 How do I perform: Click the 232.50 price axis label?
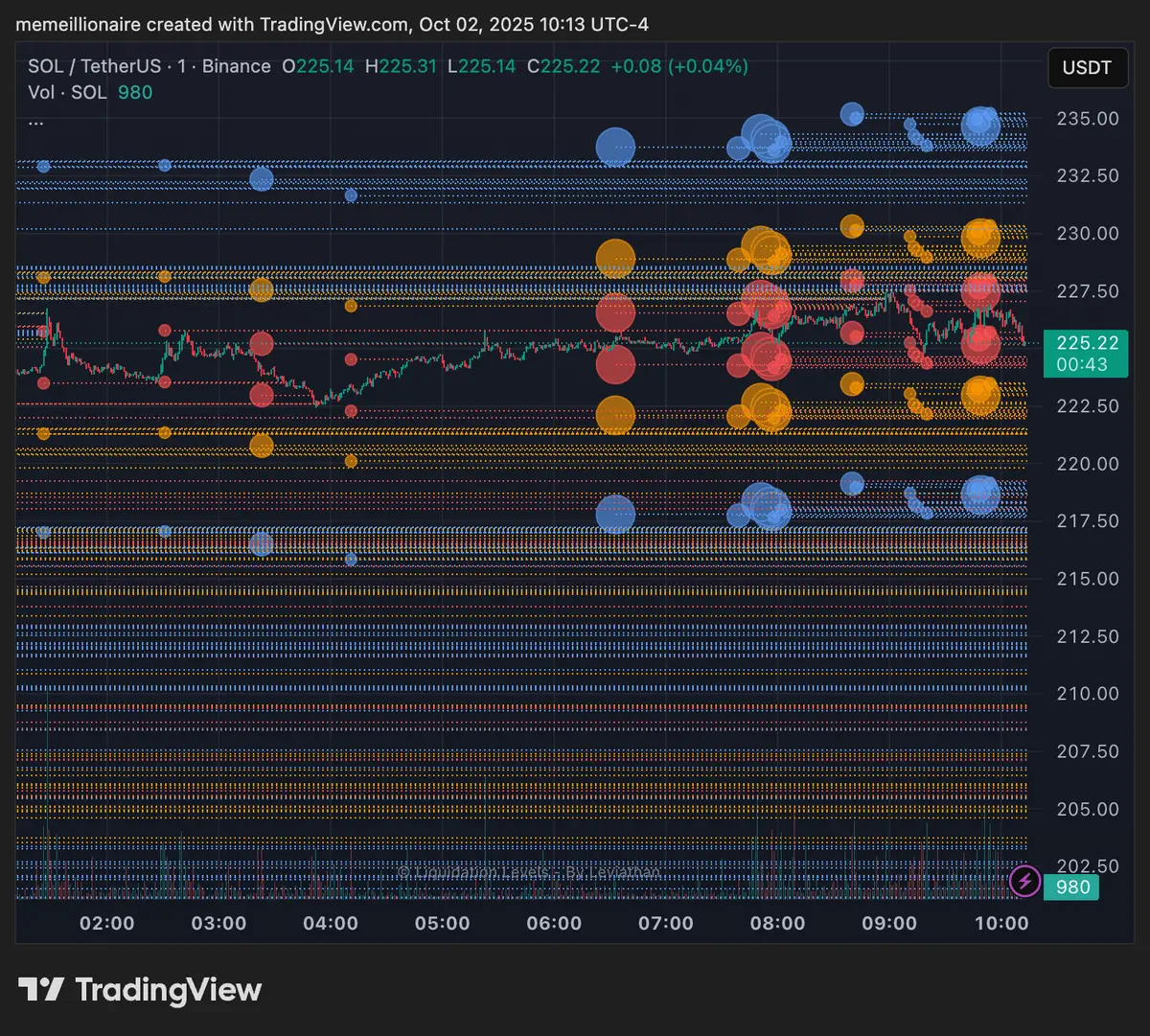pyautogui.click(x=1088, y=176)
